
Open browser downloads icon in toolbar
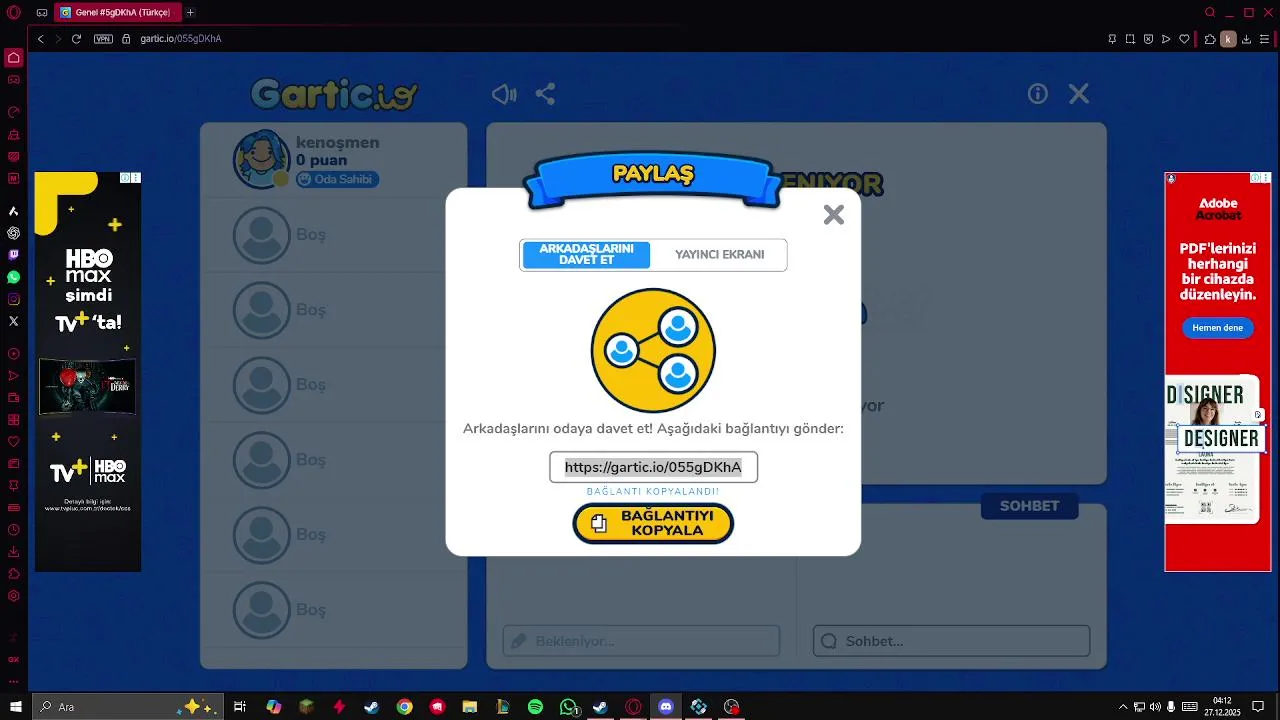1247,39
